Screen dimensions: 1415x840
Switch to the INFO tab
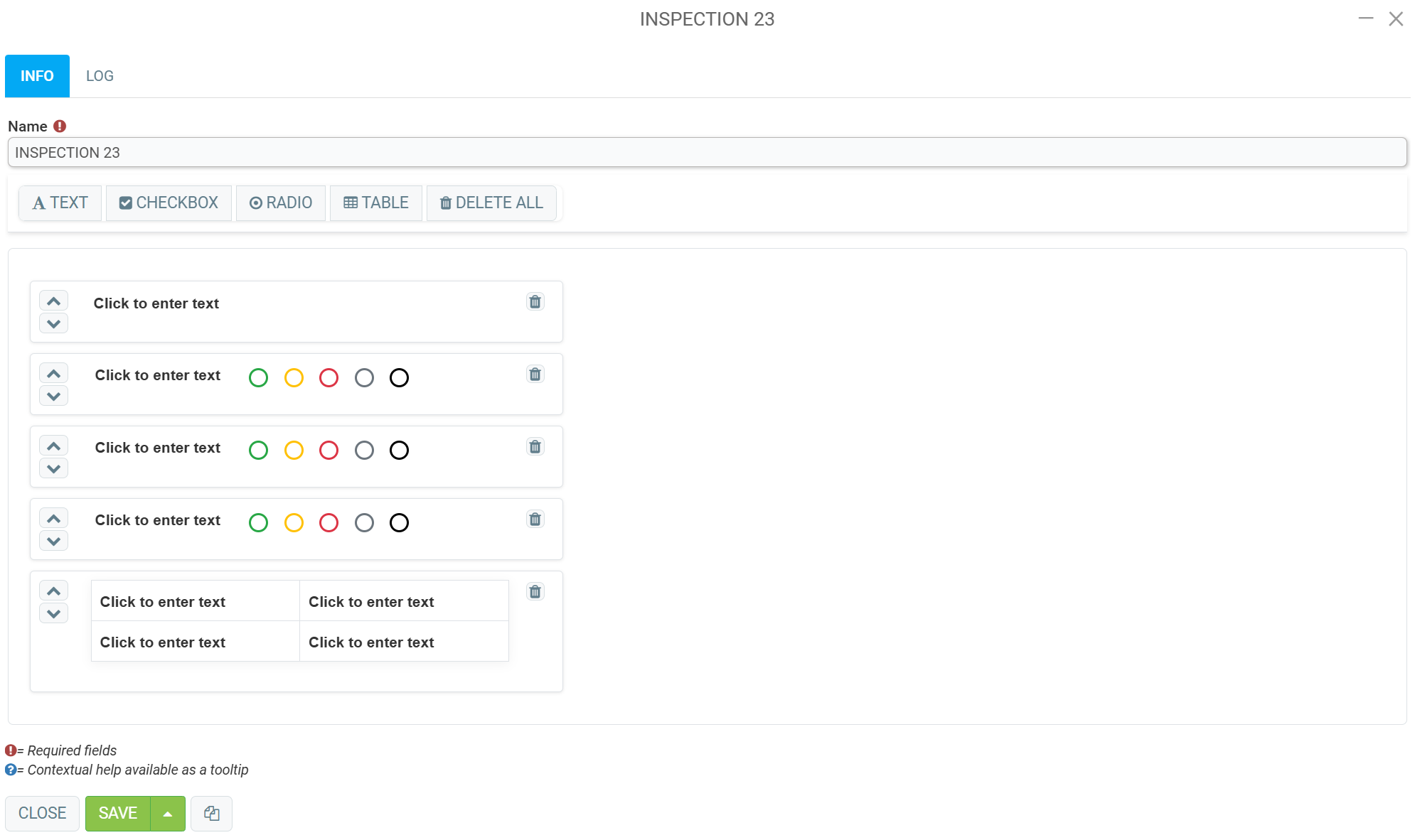(x=37, y=76)
